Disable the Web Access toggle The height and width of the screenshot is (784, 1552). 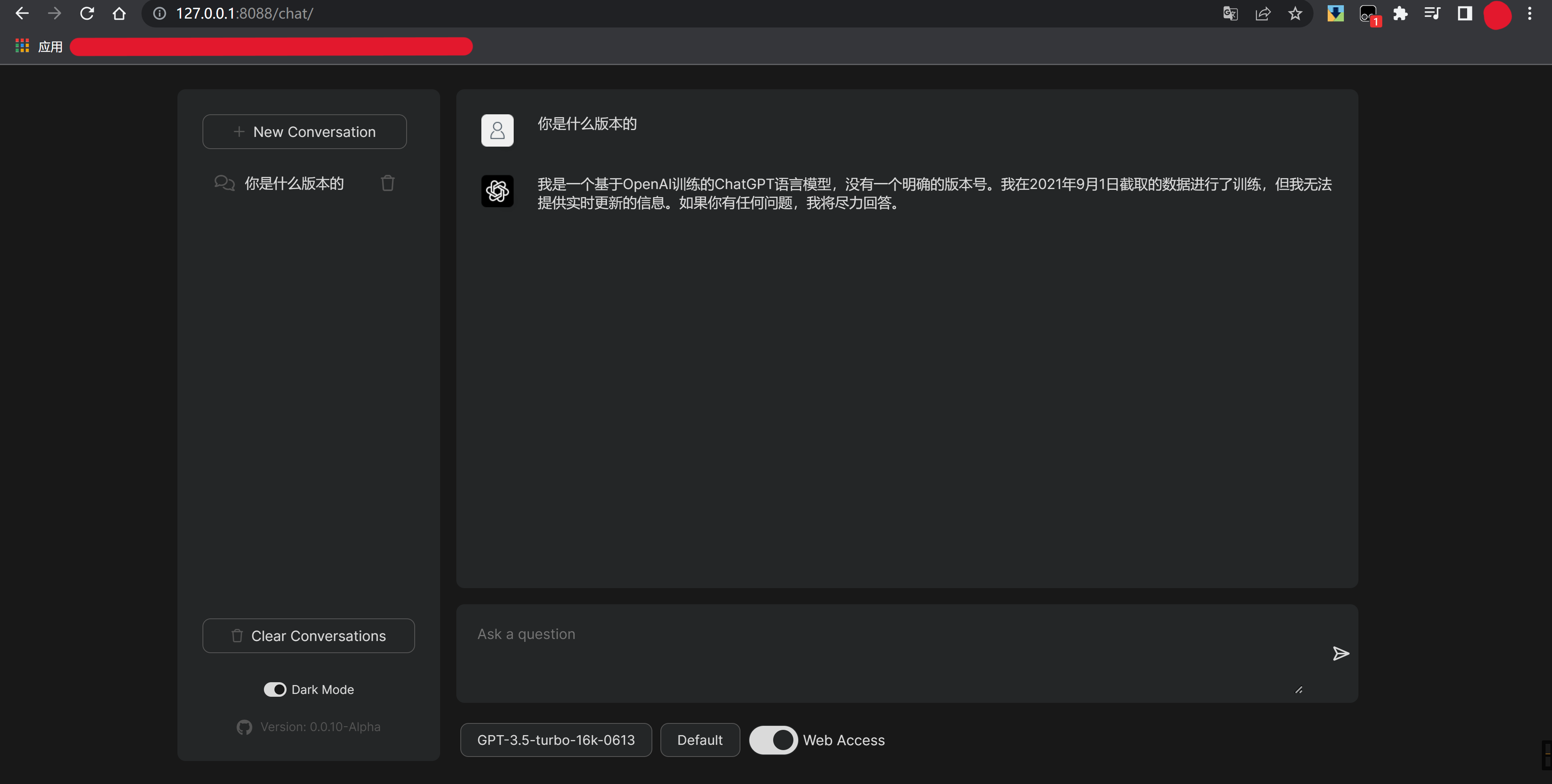pos(774,740)
